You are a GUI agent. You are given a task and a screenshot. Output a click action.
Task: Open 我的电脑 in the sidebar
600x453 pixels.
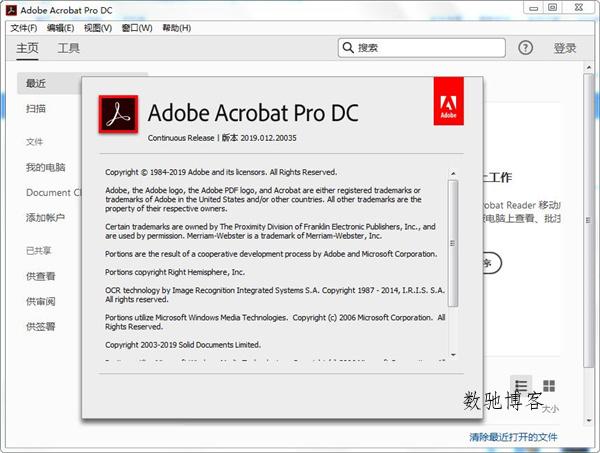coord(46,167)
